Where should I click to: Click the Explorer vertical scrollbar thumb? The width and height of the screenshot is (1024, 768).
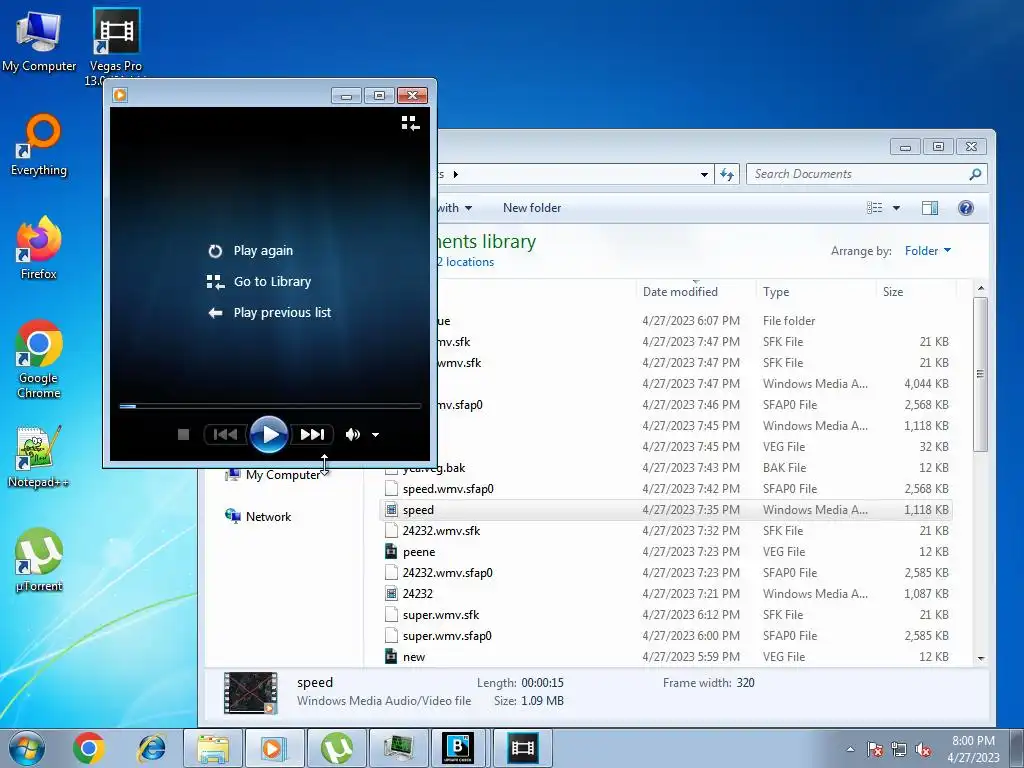(980, 374)
